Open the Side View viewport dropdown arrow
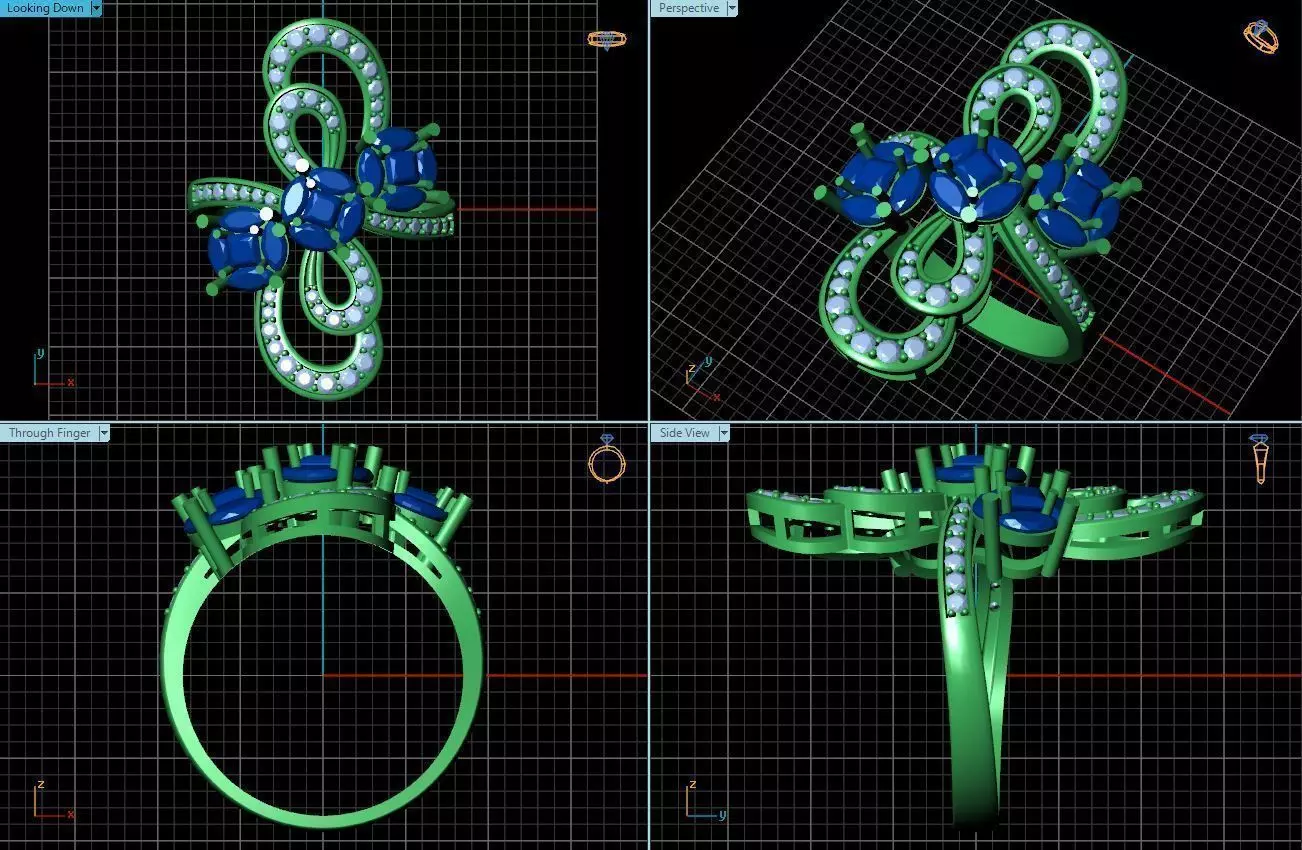The height and width of the screenshot is (850, 1302). pyautogui.click(x=724, y=433)
